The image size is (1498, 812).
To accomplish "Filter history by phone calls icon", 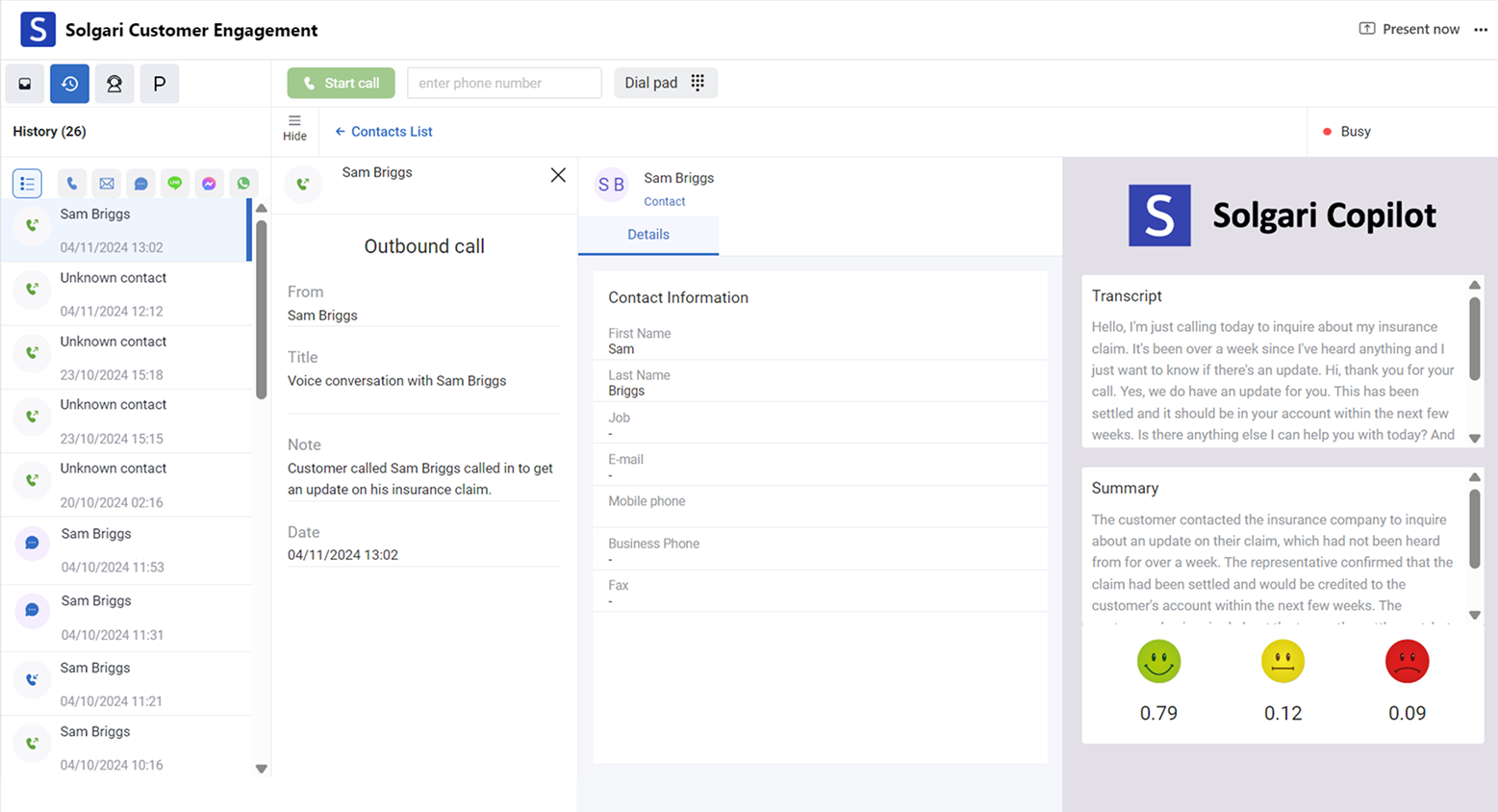I will pyautogui.click(x=72, y=183).
